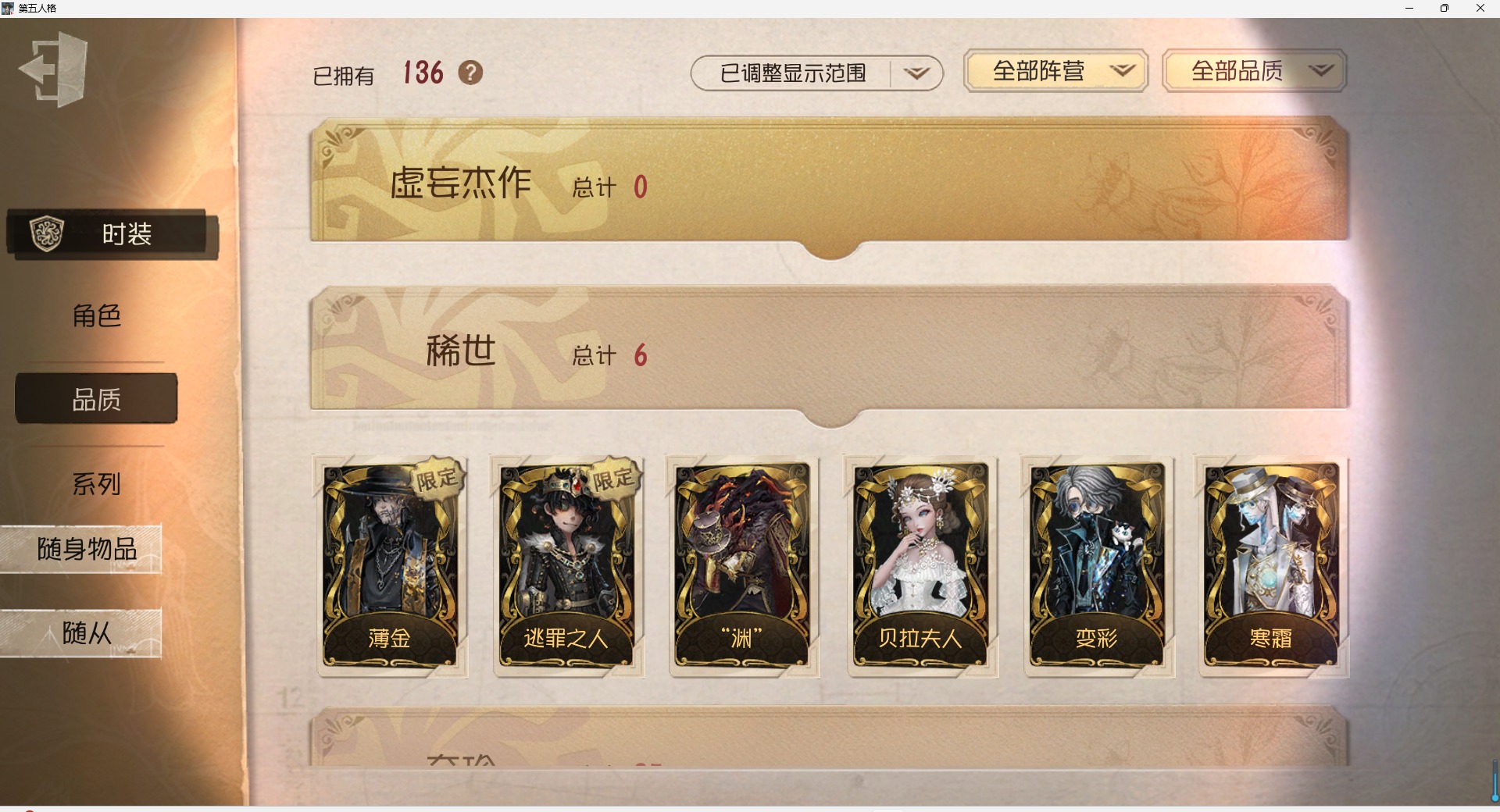Screen dimensions: 1500x812
Task: Select the 逃罪之人 costume card
Action: [566, 566]
